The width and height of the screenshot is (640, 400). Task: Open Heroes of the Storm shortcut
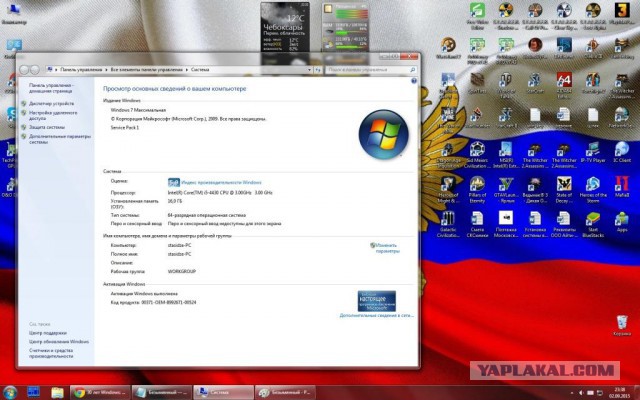[593, 190]
